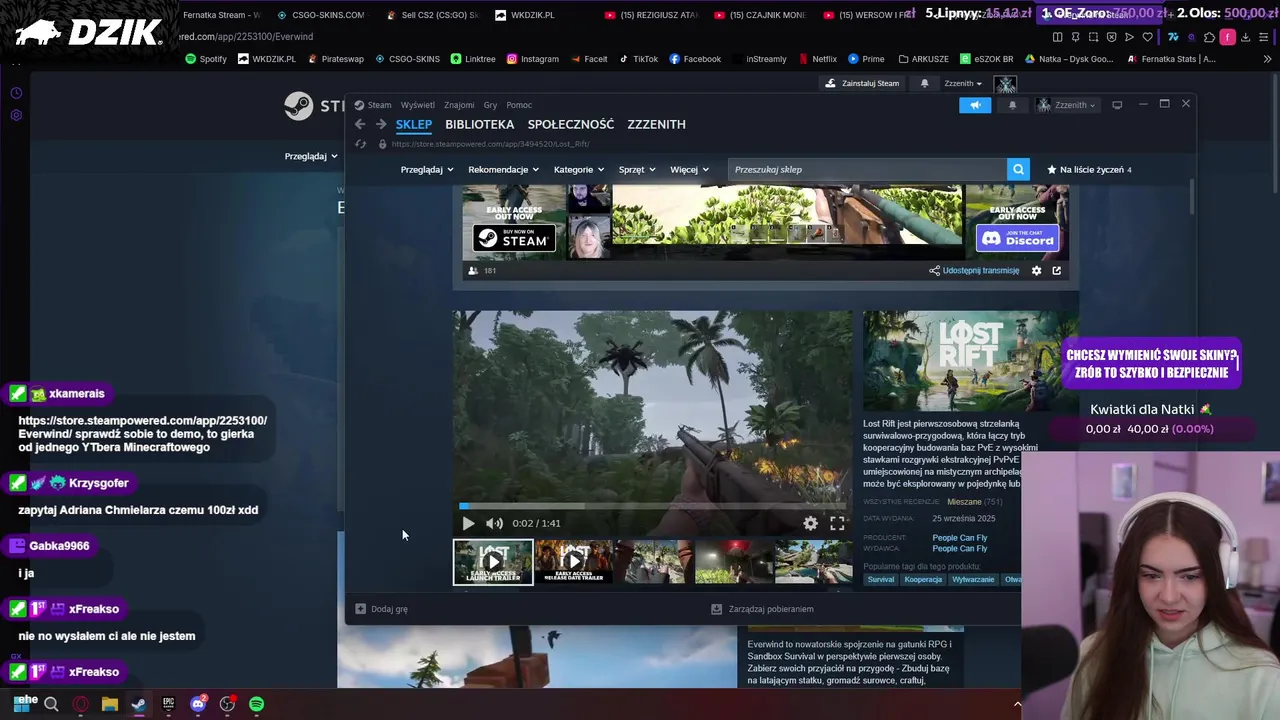The height and width of the screenshot is (720, 1280).
Task: Open broadcast settings gear under the stream
Action: point(1036,270)
